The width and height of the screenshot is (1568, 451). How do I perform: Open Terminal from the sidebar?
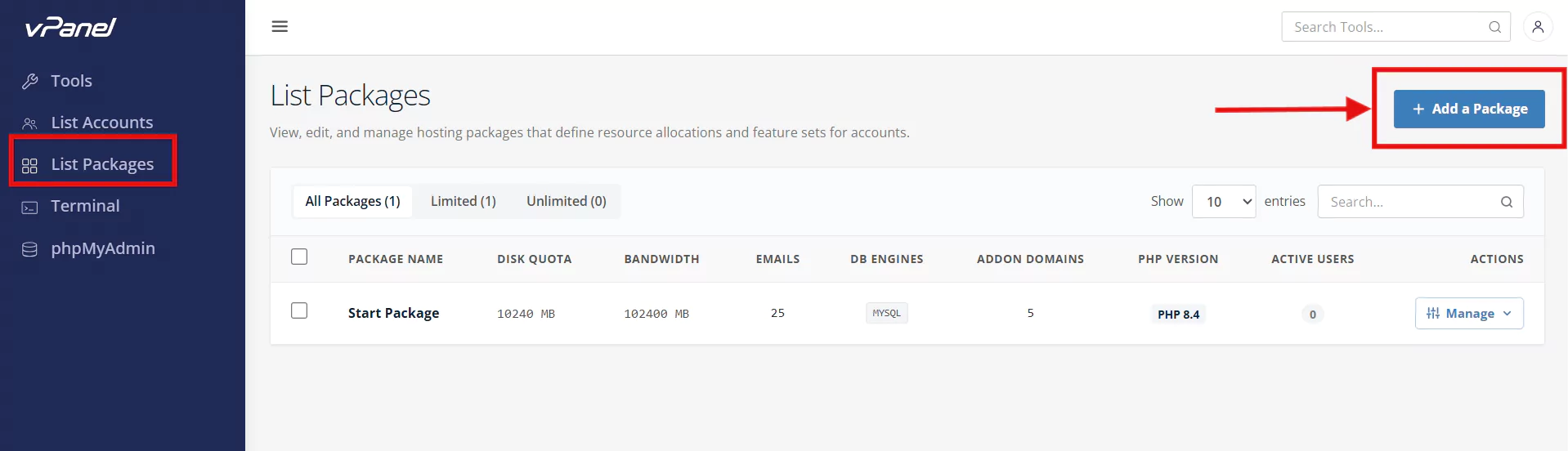[x=85, y=206]
